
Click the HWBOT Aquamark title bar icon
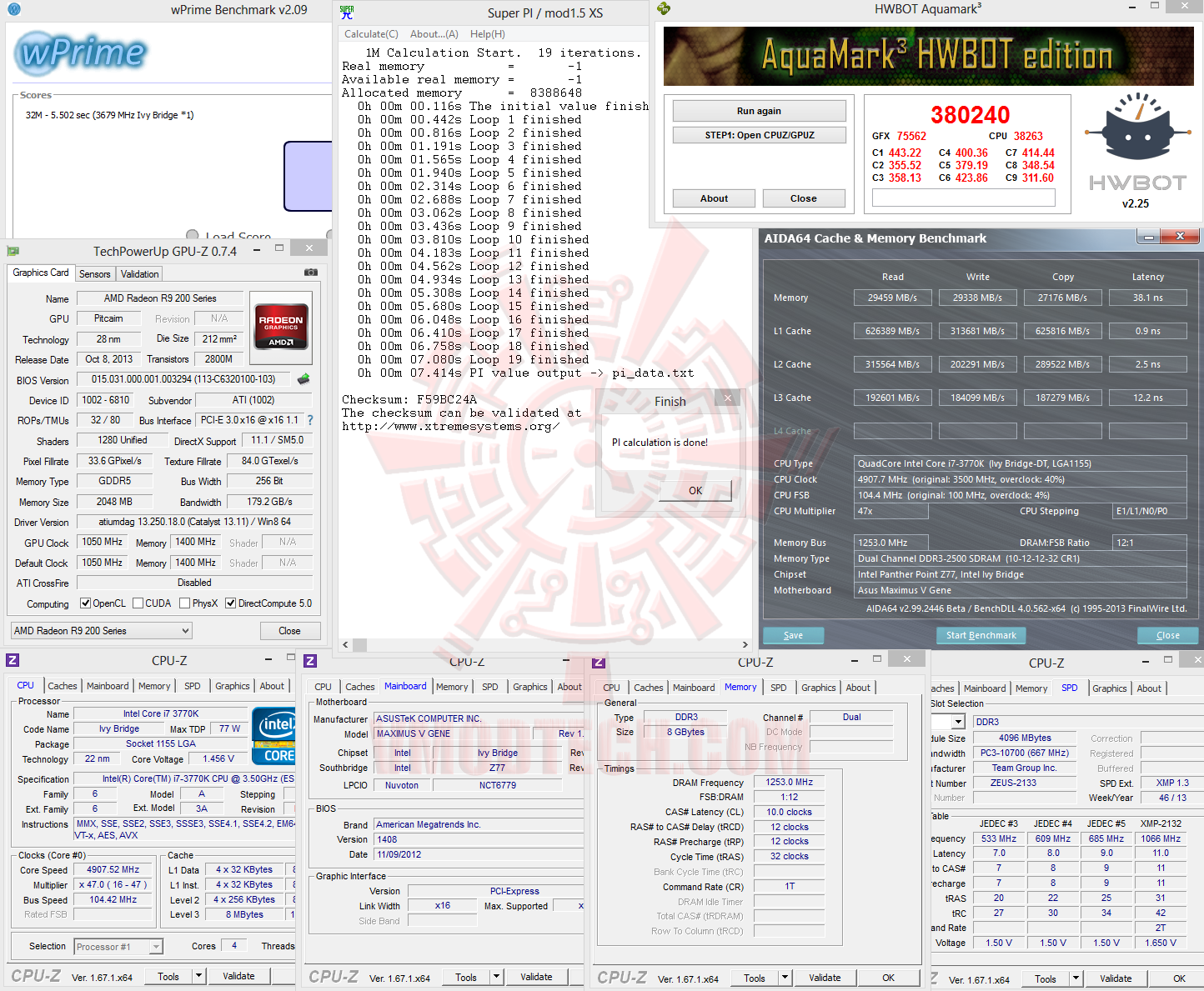[x=664, y=8]
